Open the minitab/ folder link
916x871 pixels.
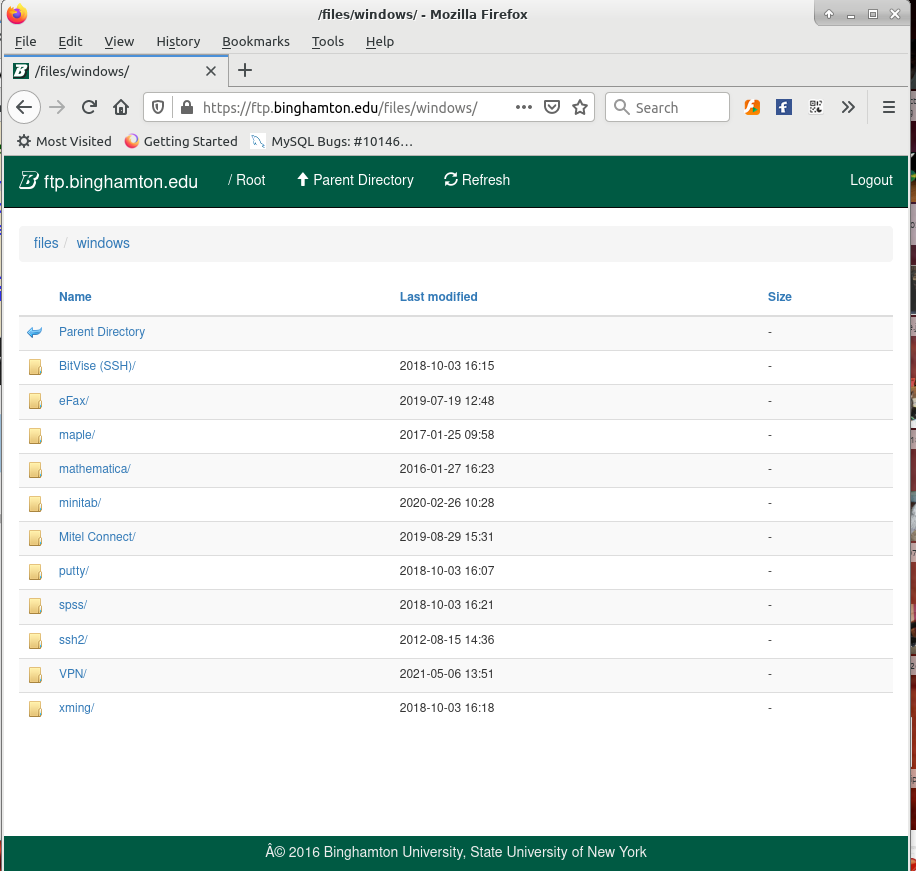79,502
